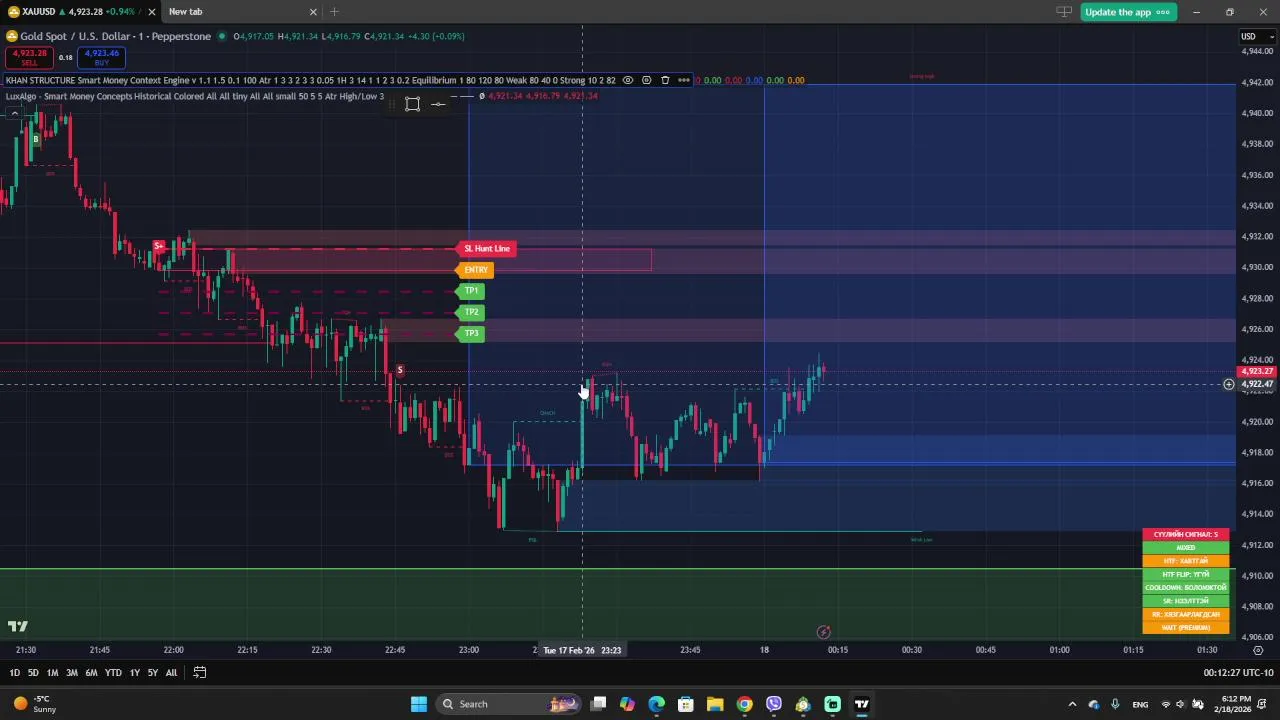Image resolution: width=1280 pixels, height=720 pixels.
Task: Show hidden system tray icons
Action: tap(1072, 704)
